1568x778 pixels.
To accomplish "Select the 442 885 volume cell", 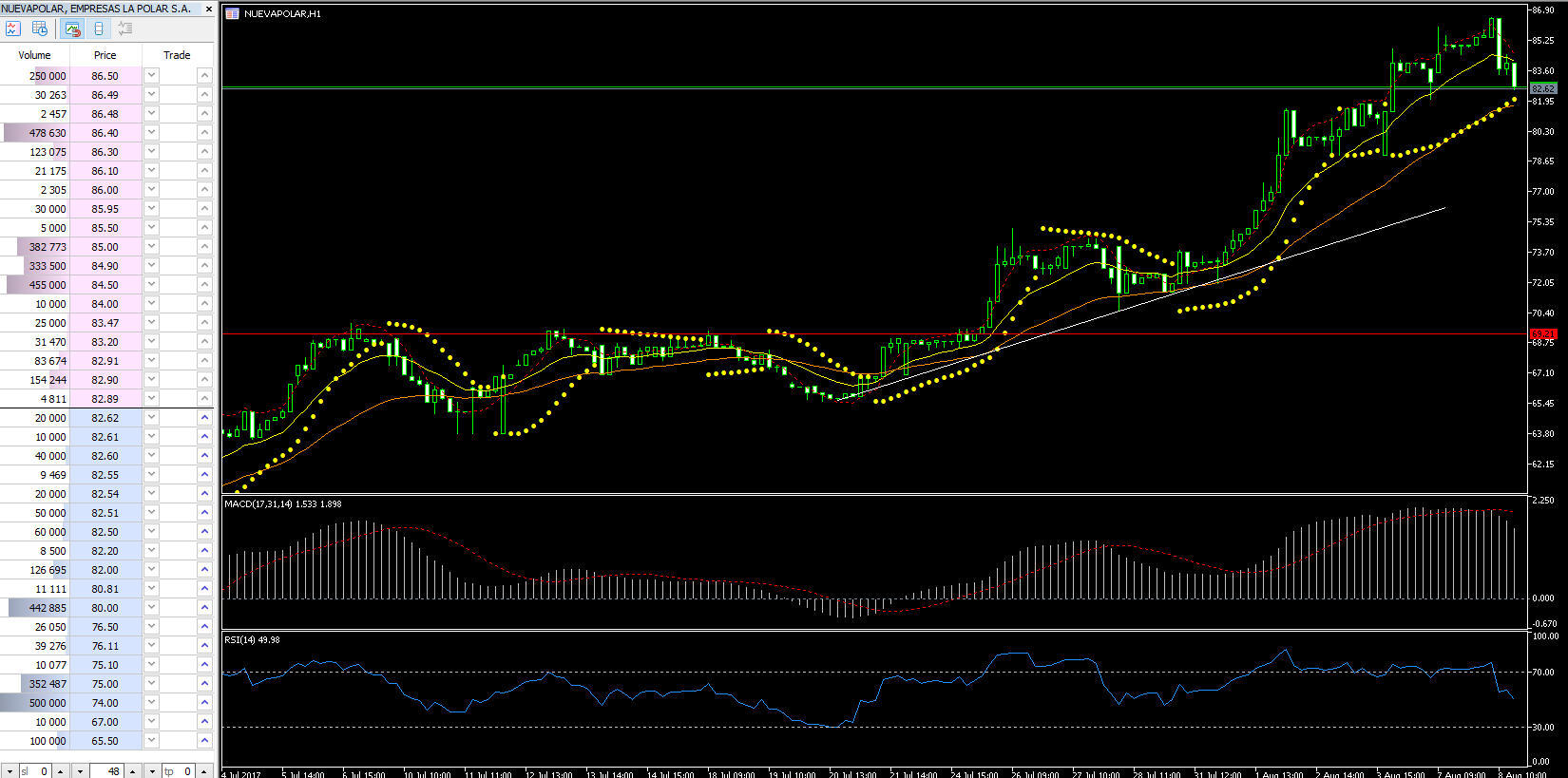I will point(35,607).
